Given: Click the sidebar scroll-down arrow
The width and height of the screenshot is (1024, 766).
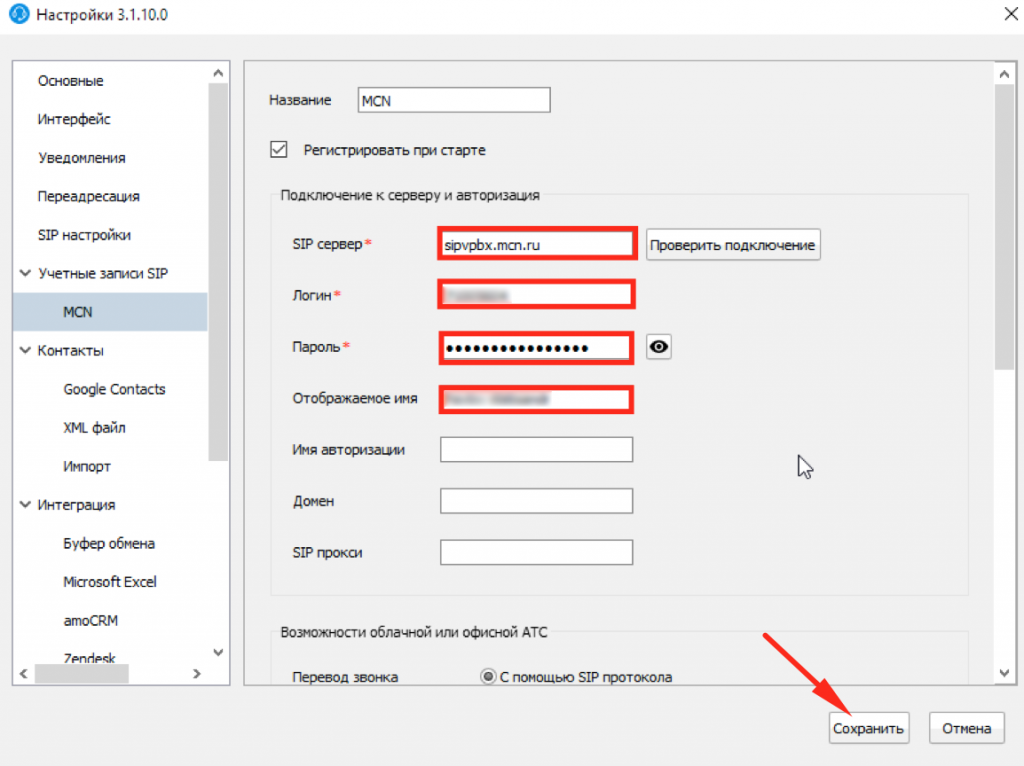Looking at the screenshot, I should tap(219, 653).
